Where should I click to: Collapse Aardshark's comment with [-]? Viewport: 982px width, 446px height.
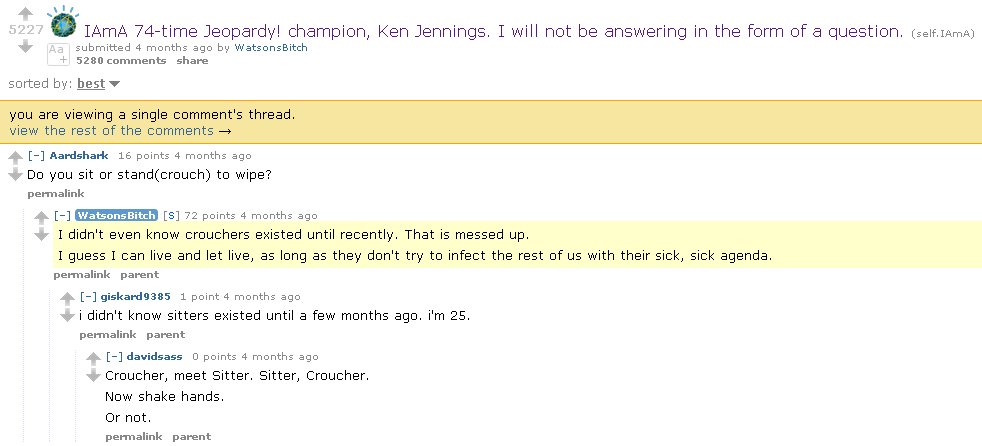(36, 155)
